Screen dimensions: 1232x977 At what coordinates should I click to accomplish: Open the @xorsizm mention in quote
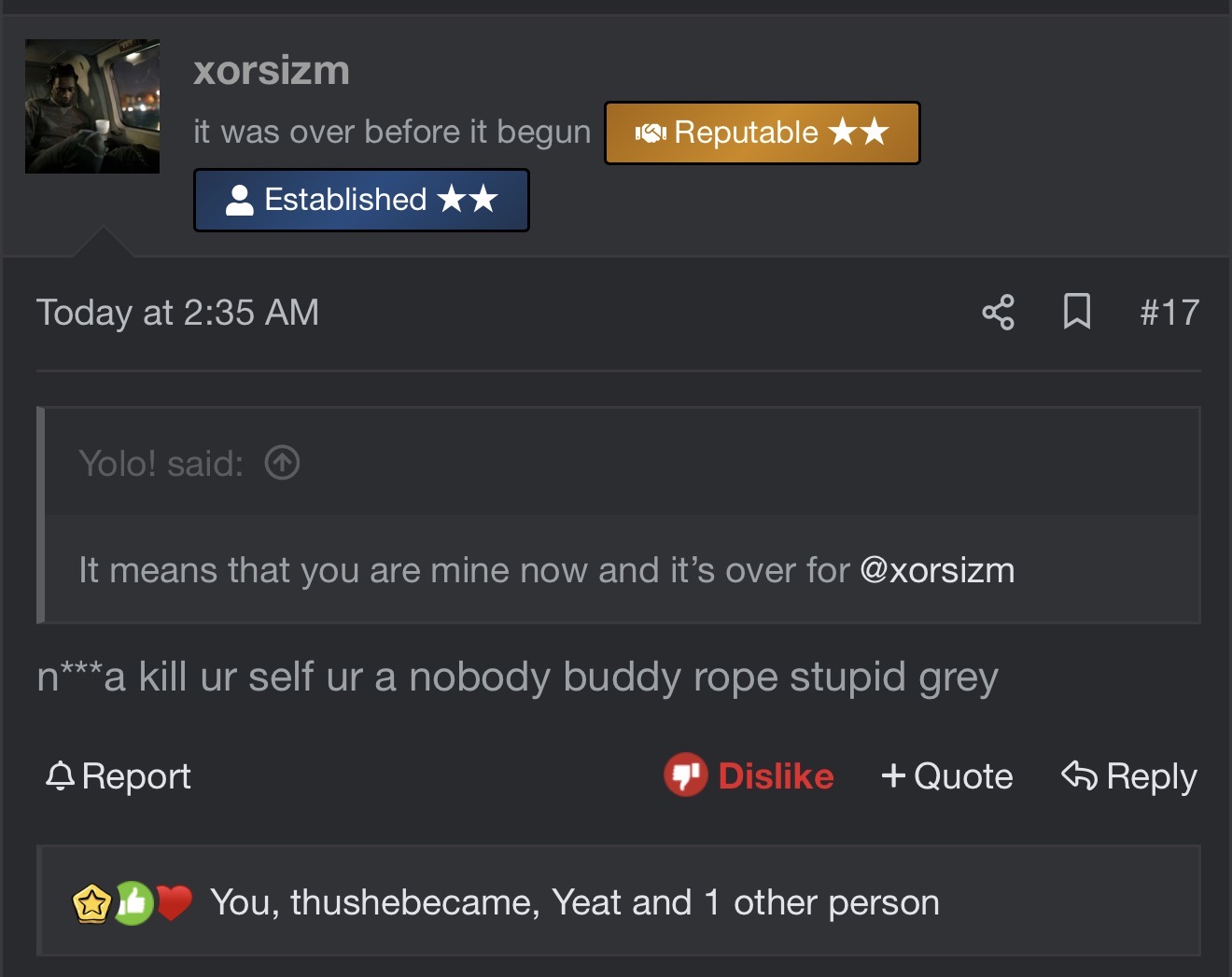pyautogui.click(x=936, y=570)
